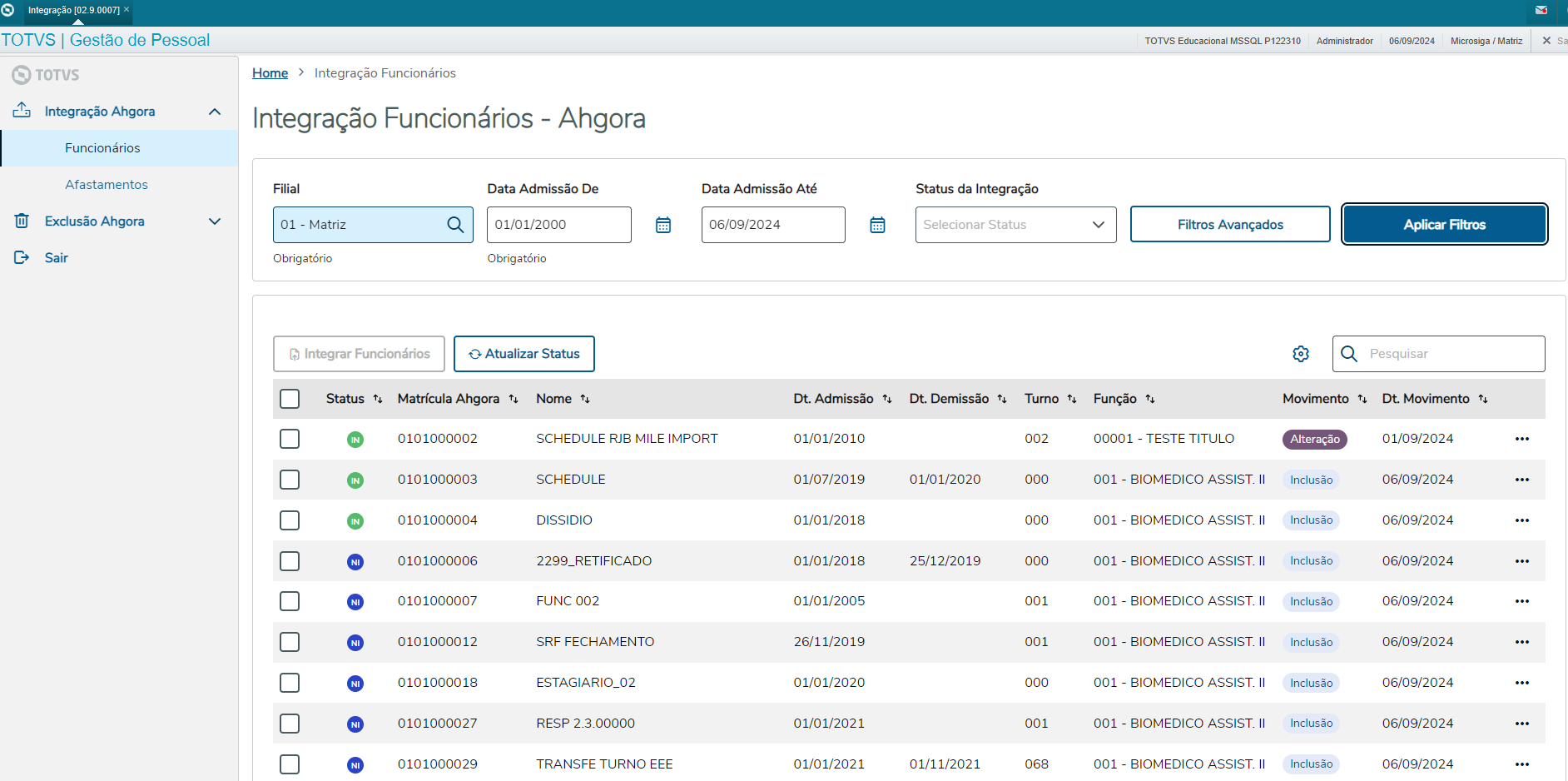
Task: Click blue NI status icon for 0101000006
Action: click(355, 562)
